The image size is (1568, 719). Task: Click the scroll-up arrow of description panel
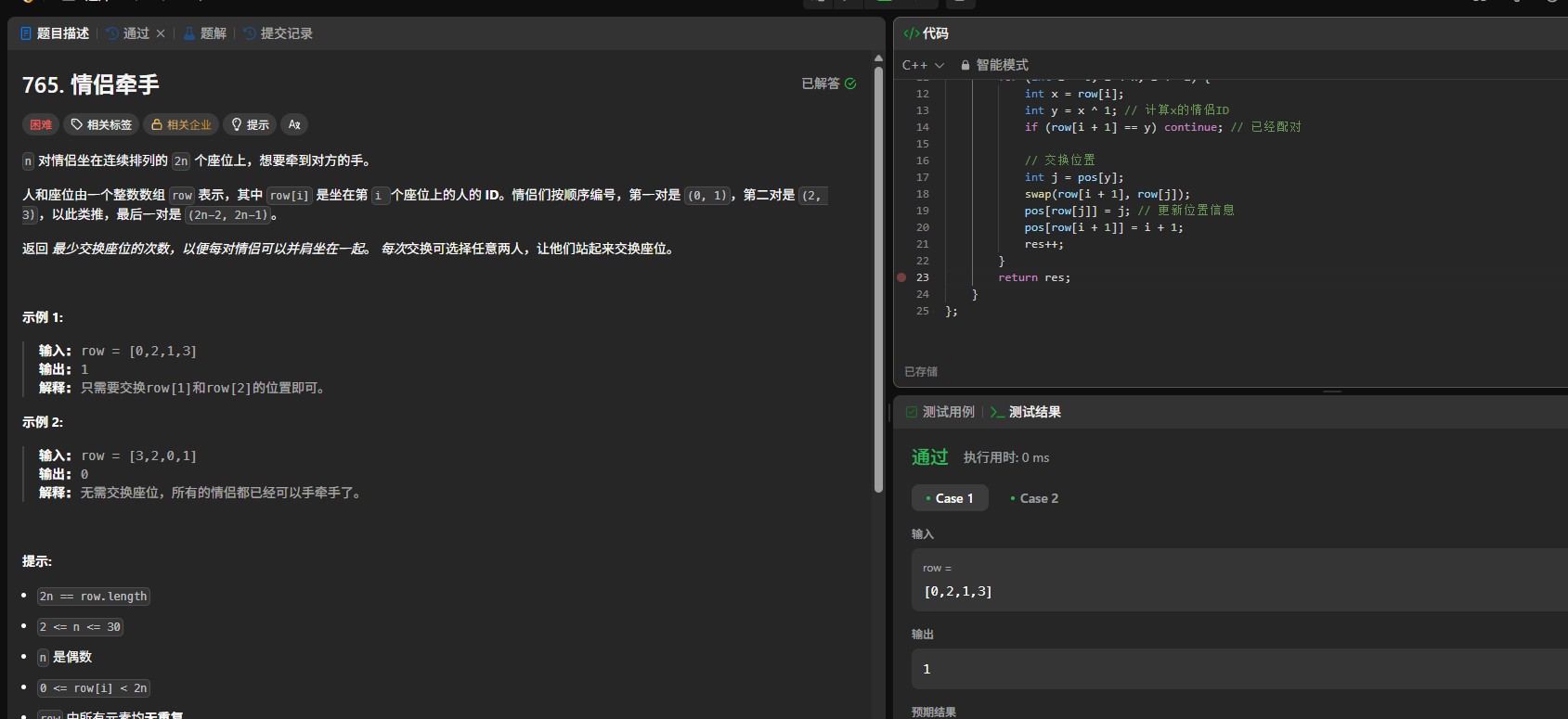tap(878, 58)
